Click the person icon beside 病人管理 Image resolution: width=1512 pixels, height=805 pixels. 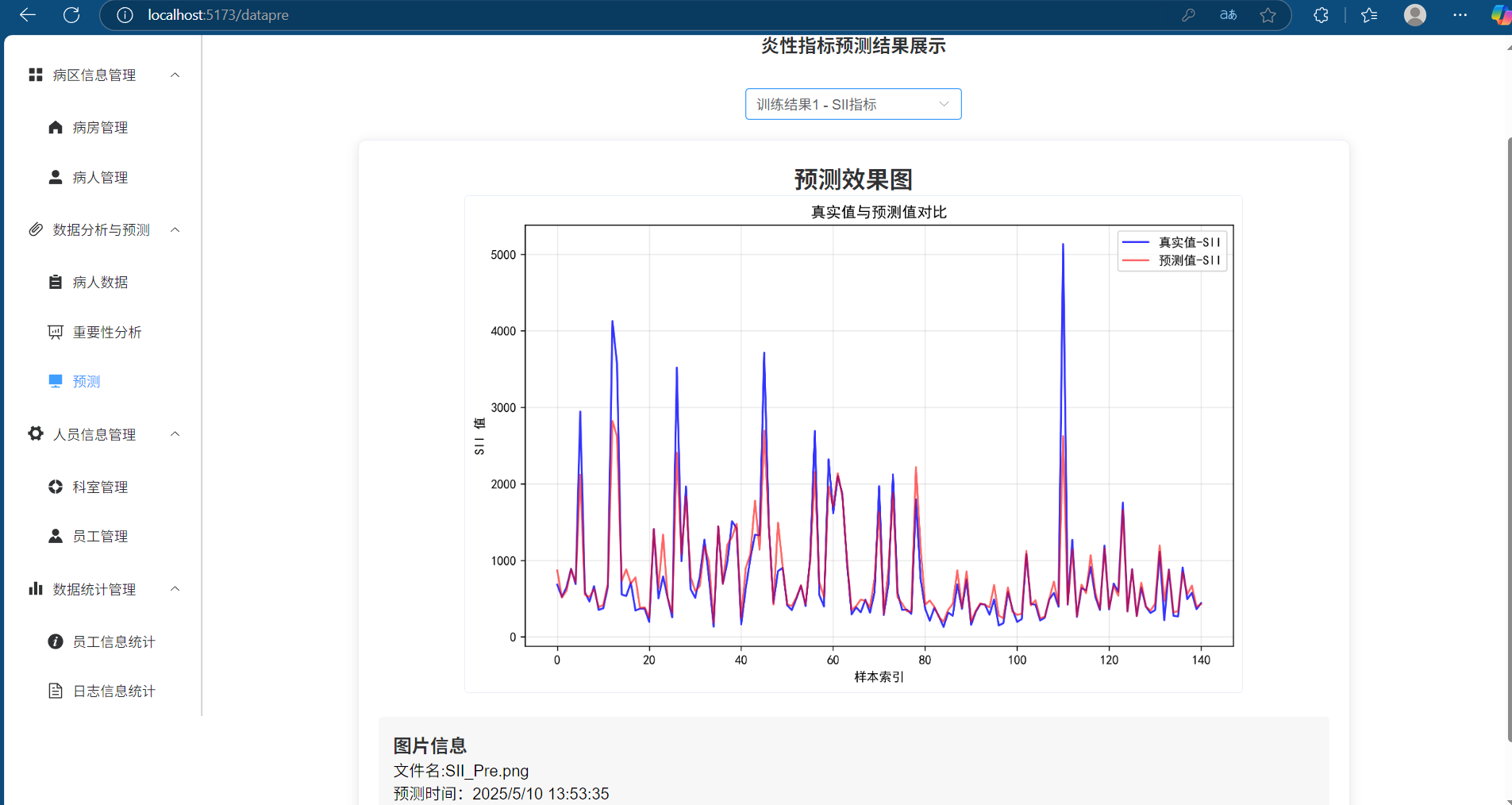coord(56,177)
